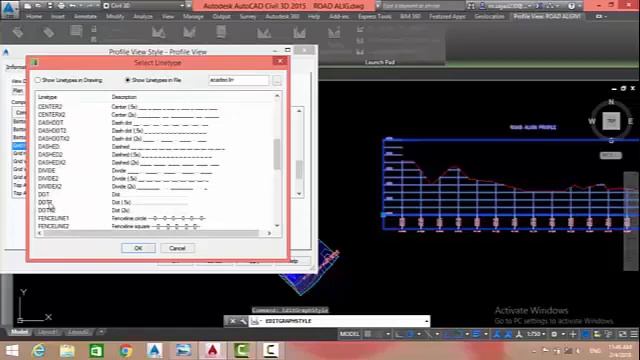Click the recent commands icon in command line
Screen dimensions: 640x360
point(255,321)
